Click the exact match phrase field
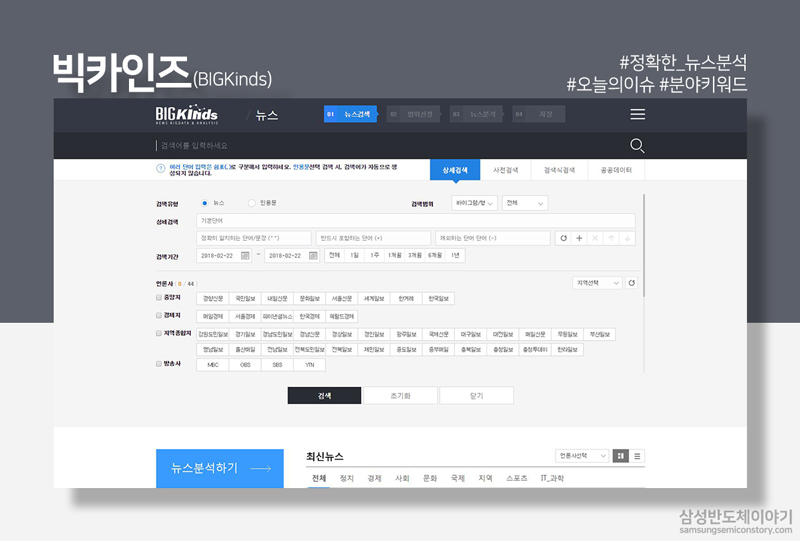The image size is (800, 541). point(254,238)
